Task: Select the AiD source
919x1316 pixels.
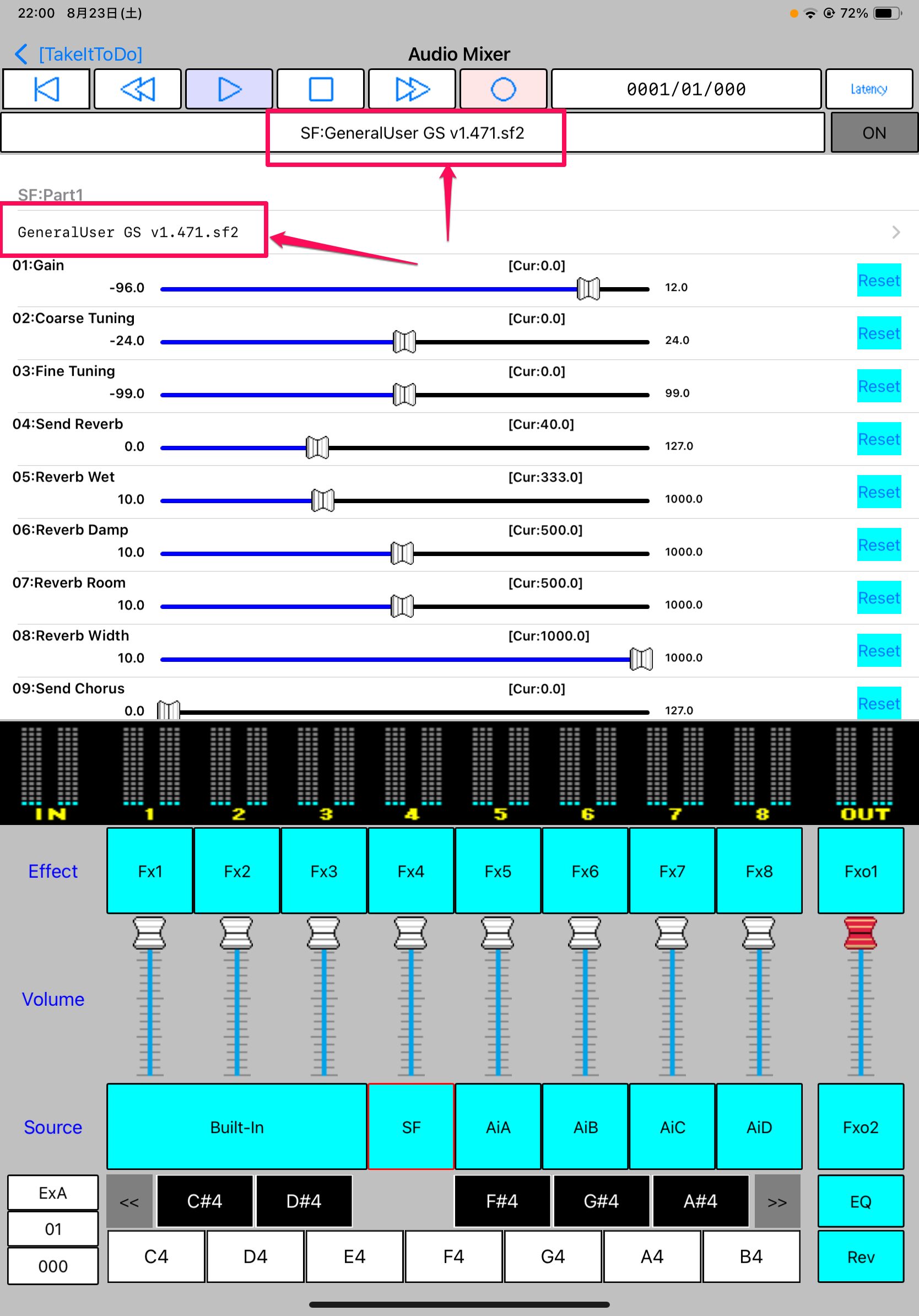Action: click(759, 1127)
